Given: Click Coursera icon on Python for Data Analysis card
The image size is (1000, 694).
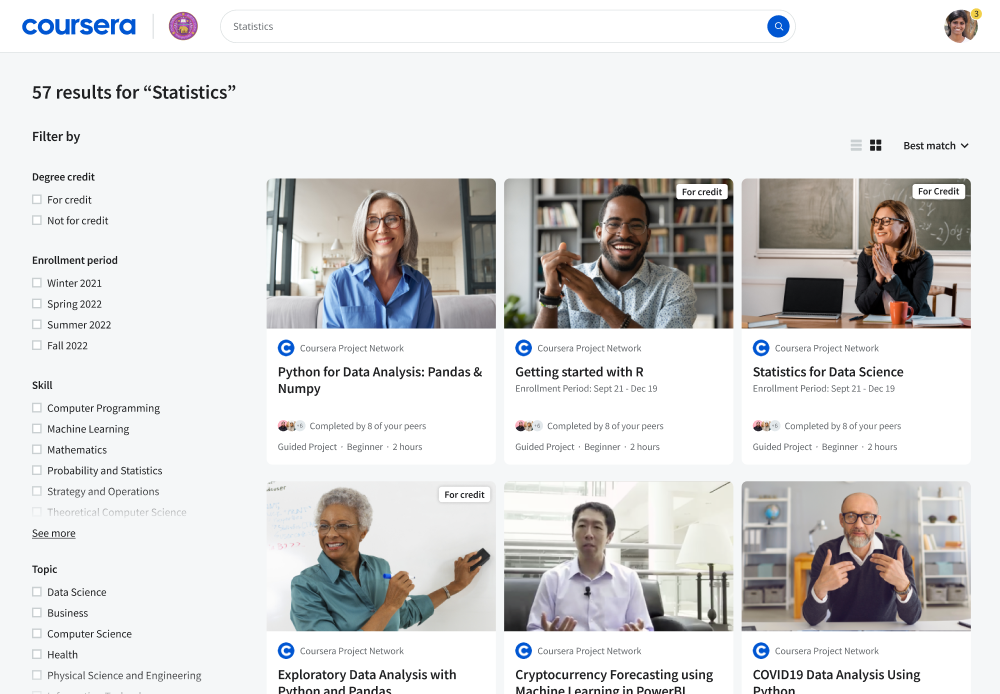Looking at the screenshot, I should click(x=286, y=348).
